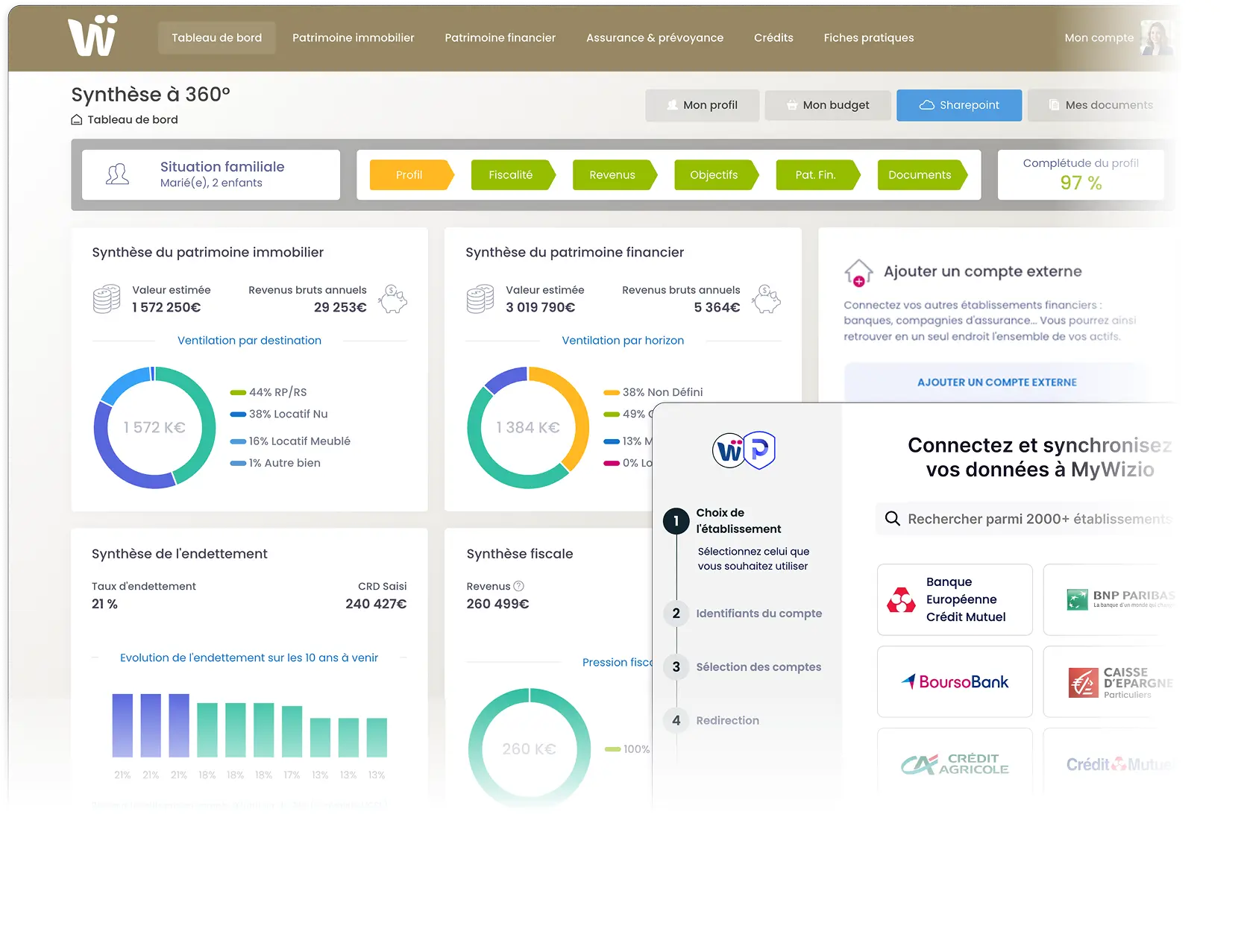Click the home icon beside Tableau de bord
The width and height of the screenshot is (1244, 952).
[76, 120]
